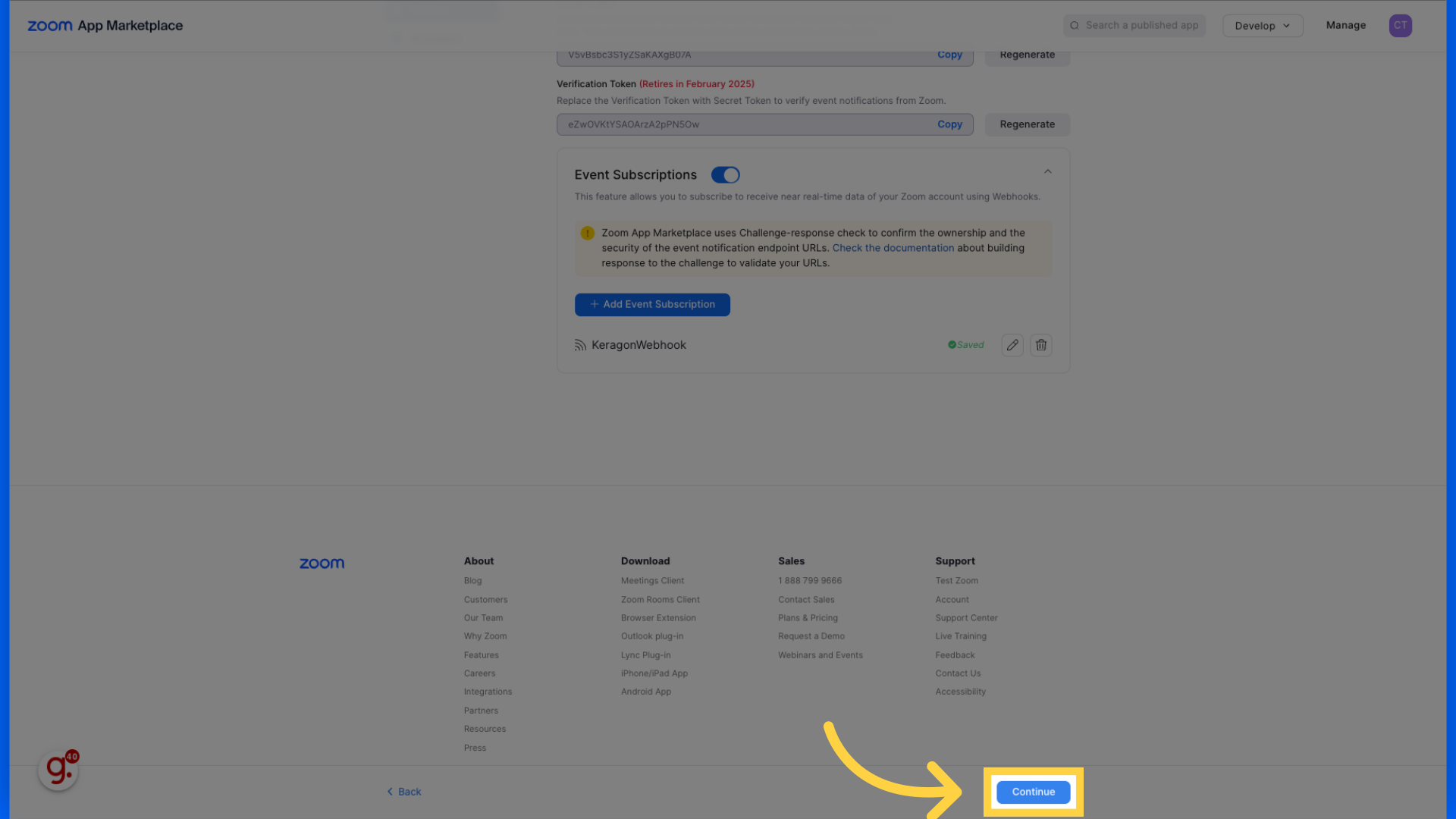The width and height of the screenshot is (1456, 819).
Task: Open Test Zoom support link
Action: 956,581
